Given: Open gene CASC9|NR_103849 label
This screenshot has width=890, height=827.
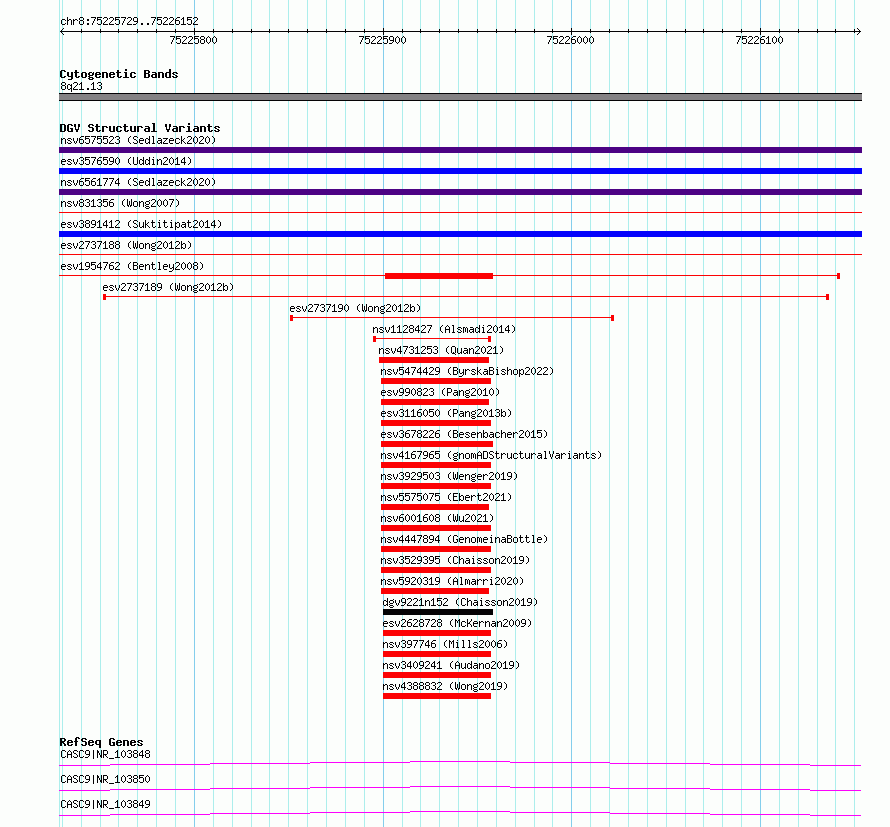Looking at the screenshot, I should pos(106,804).
